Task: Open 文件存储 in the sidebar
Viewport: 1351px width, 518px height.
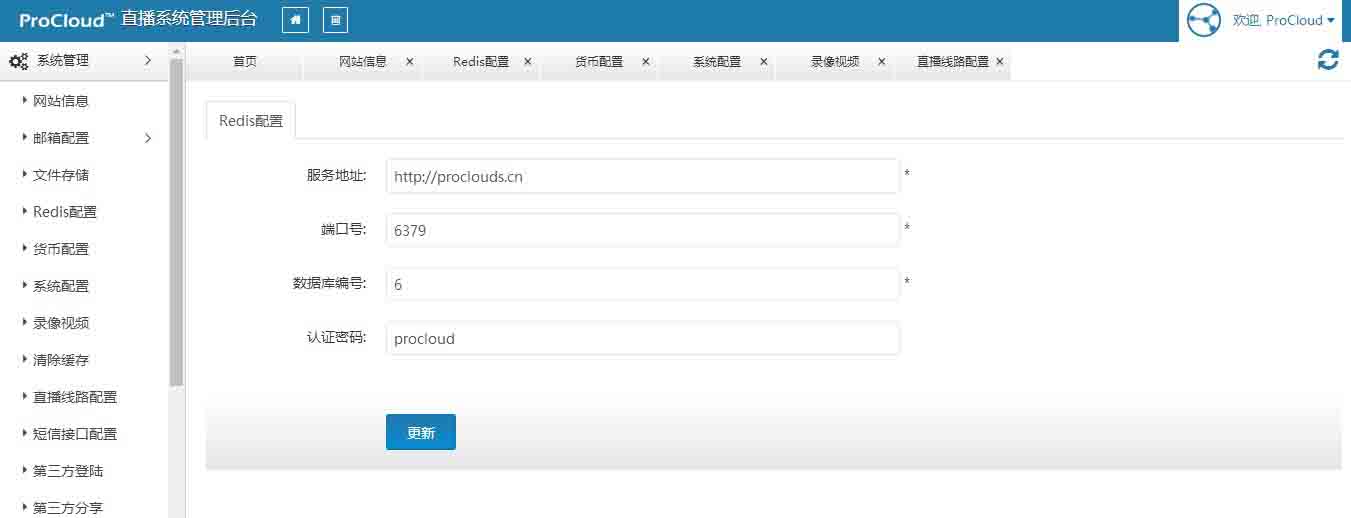Action: [61, 175]
